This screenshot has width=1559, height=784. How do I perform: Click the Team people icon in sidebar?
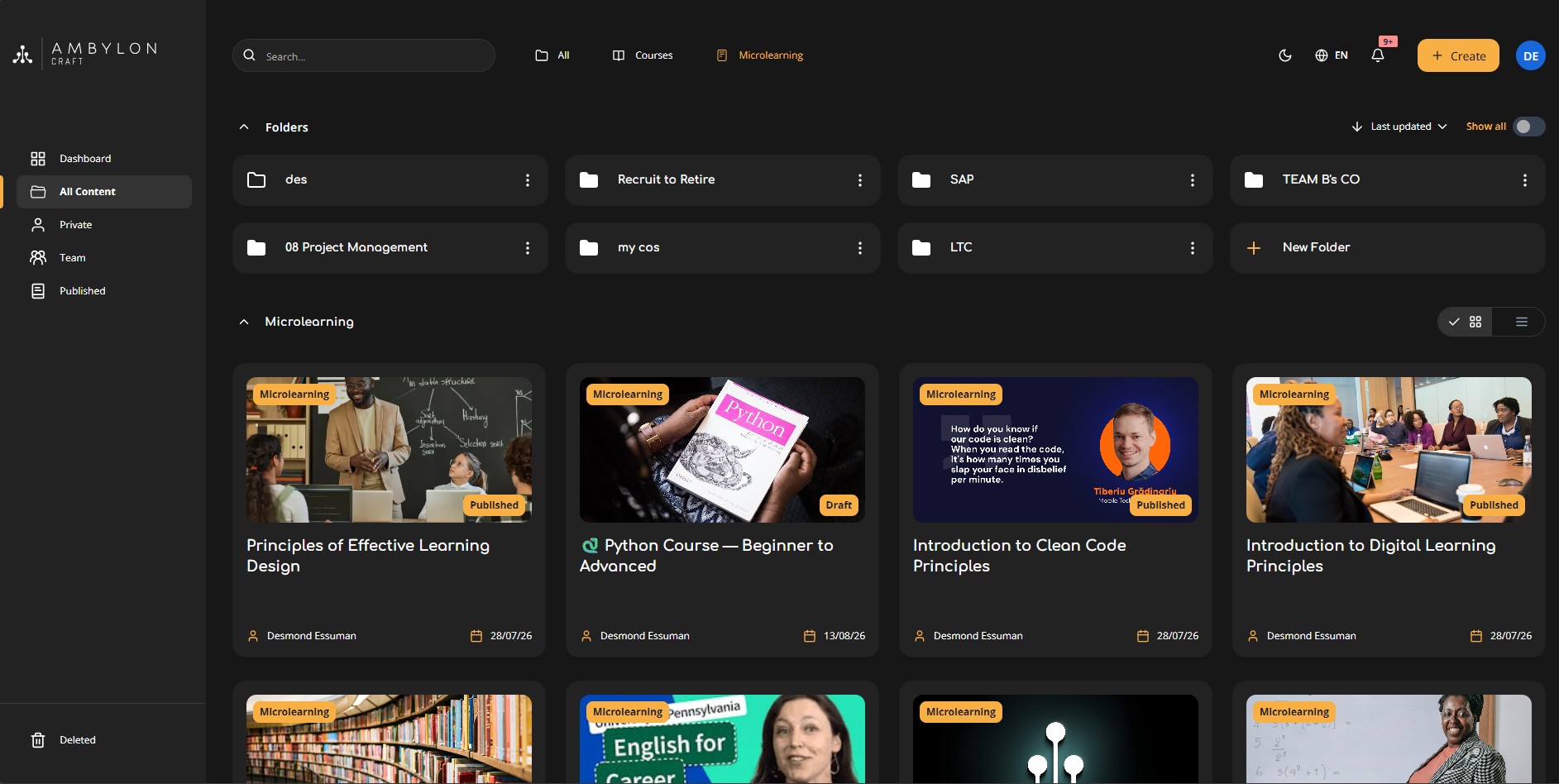(x=38, y=258)
